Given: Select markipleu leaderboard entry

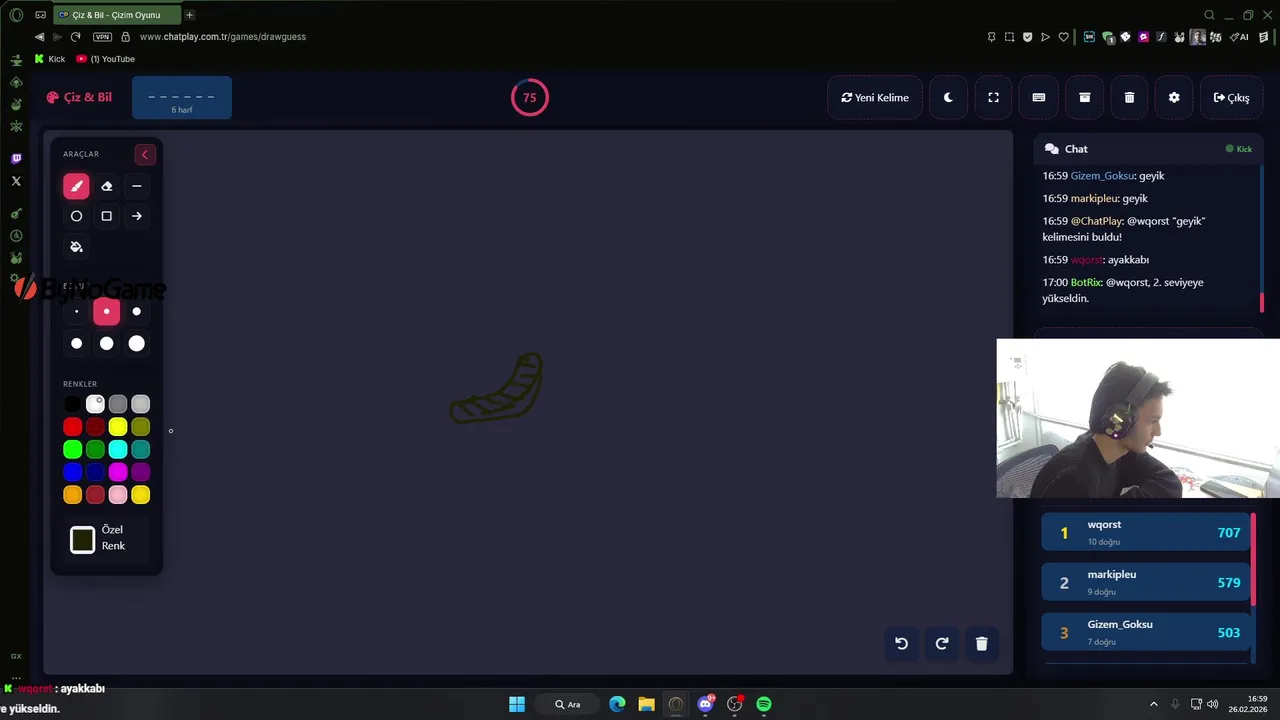Looking at the screenshot, I should pos(1146,582).
